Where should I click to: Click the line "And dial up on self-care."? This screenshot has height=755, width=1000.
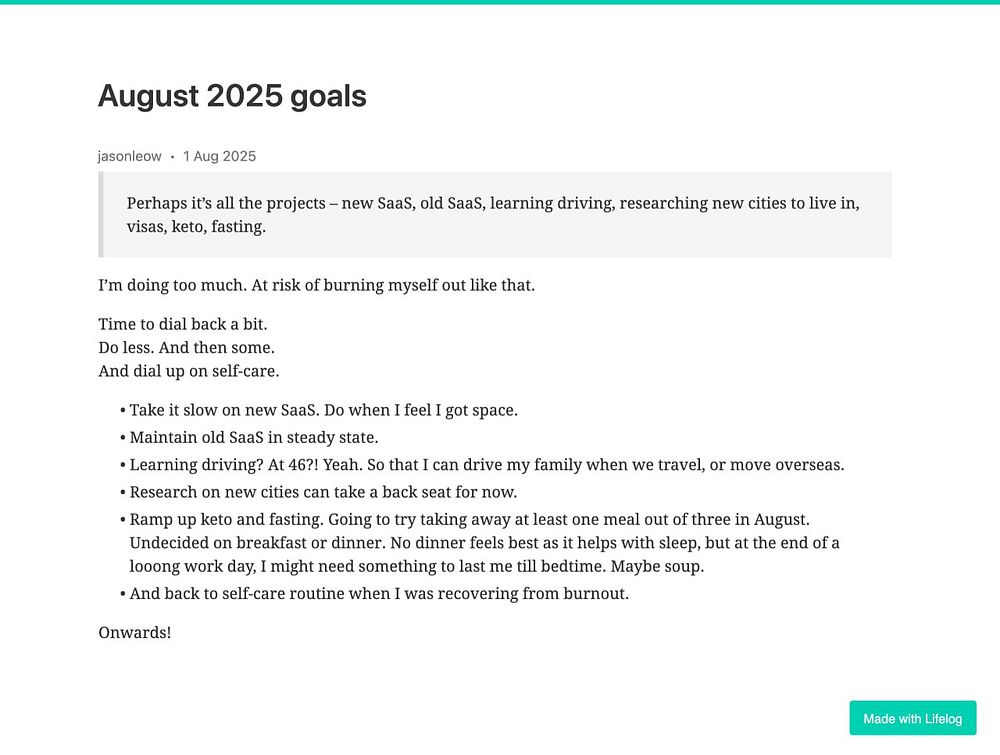point(189,371)
